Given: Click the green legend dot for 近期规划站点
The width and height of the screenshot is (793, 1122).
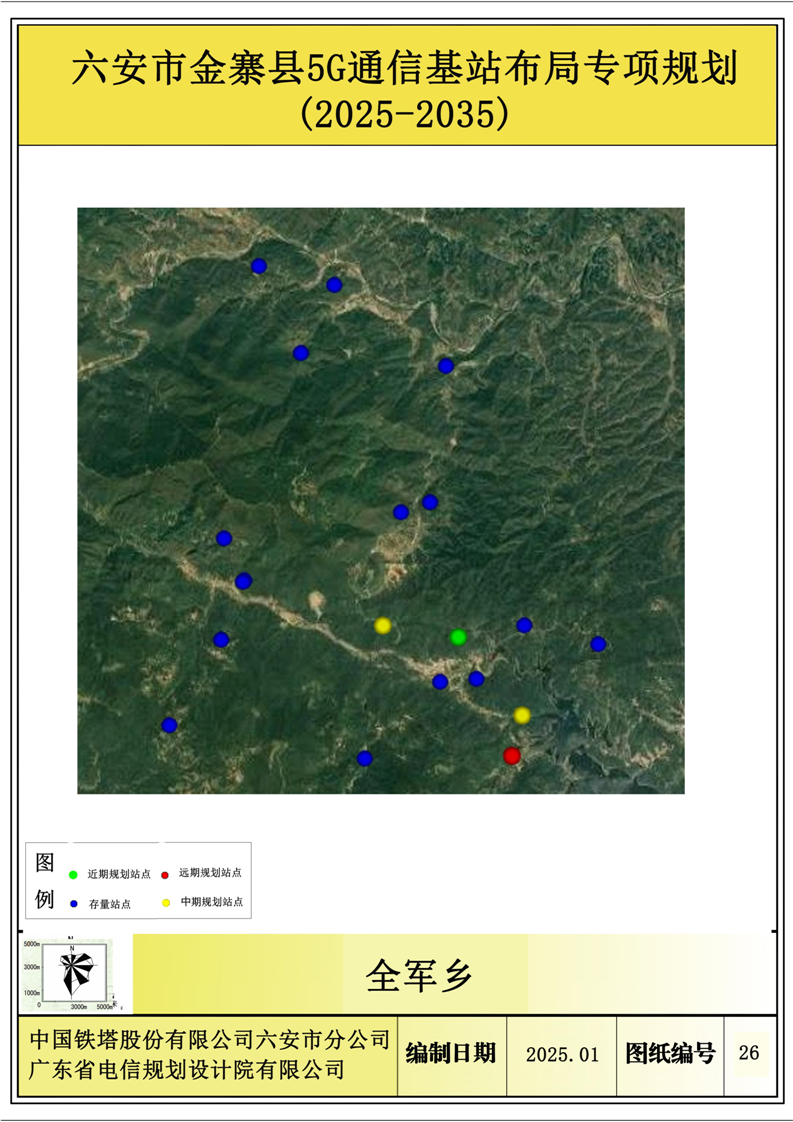Looking at the screenshot, I should pos(73,874).
